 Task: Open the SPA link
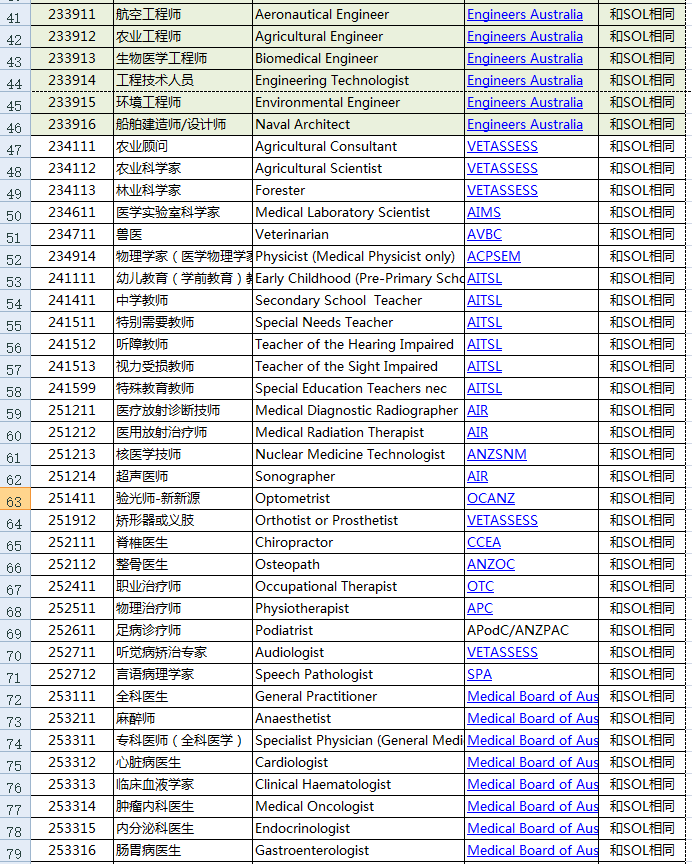[479, 675]
